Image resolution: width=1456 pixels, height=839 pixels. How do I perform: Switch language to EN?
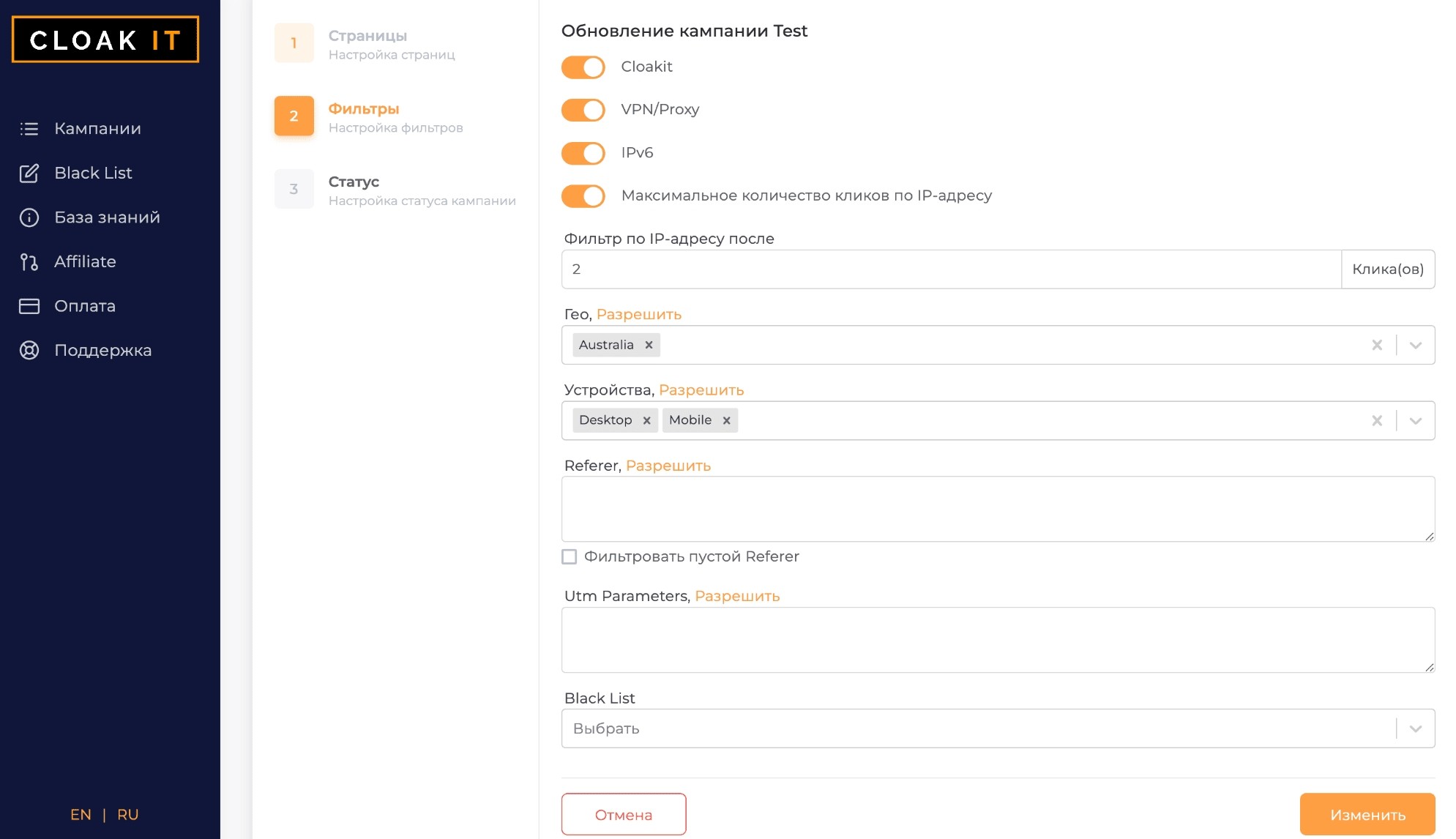pyautogui.click(x=81, y=815)
